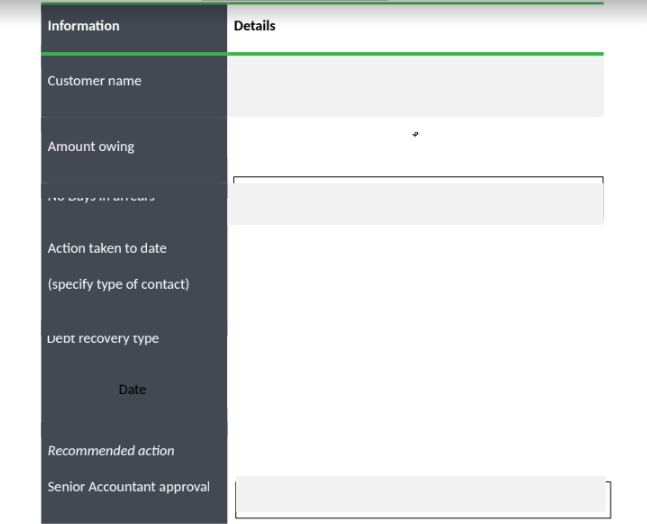The image size is (647, 524).
Task: Click the Senior Accountant approval input box
Action: tap(421, 496)
